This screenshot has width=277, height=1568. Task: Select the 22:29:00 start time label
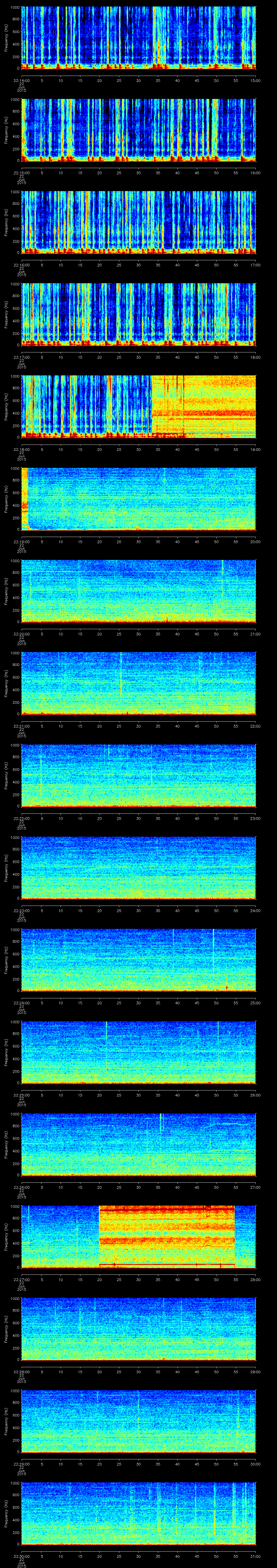point(21,1463)
